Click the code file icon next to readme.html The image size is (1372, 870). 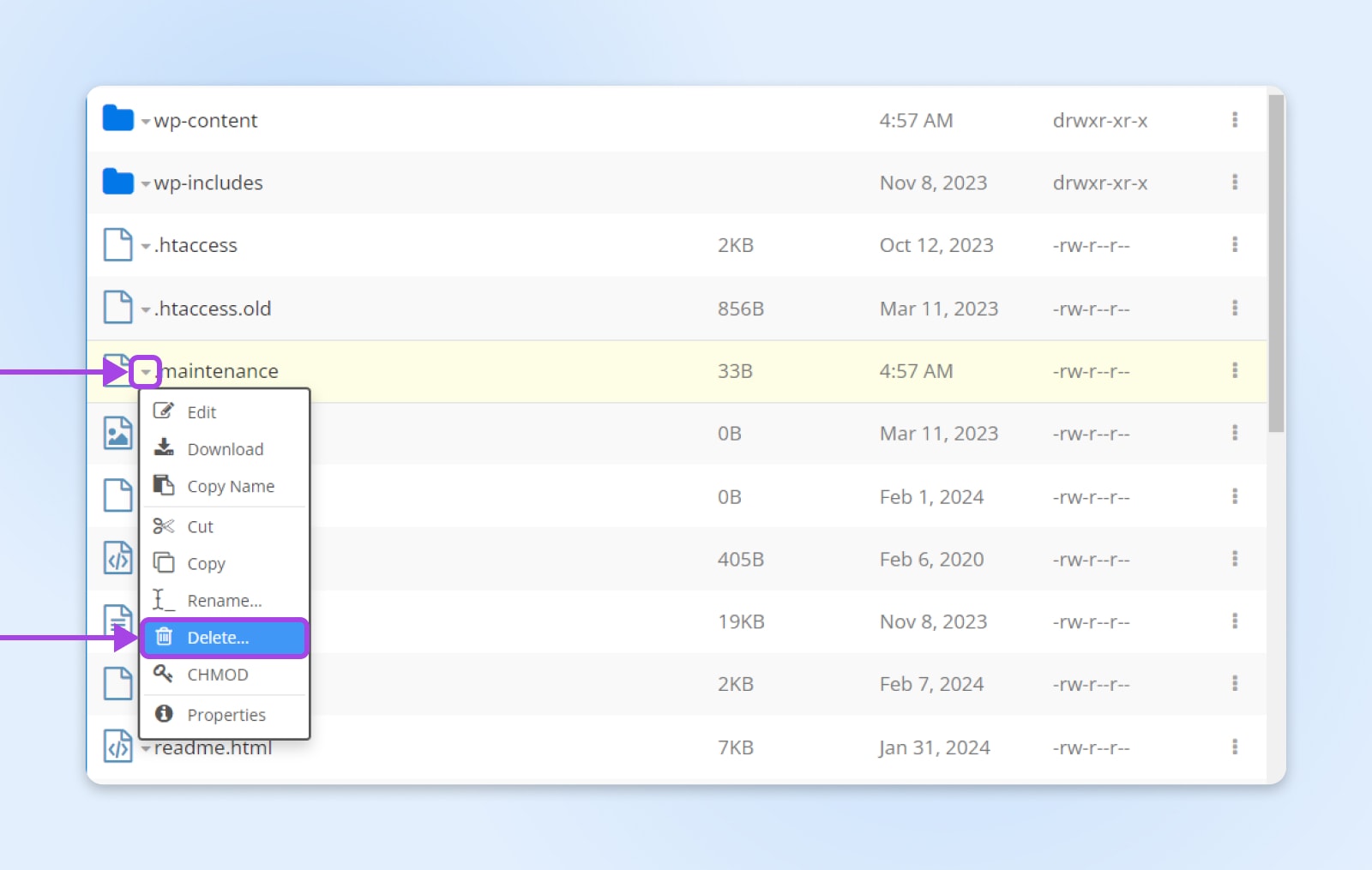pyautogui.click(x=117, y=747)
